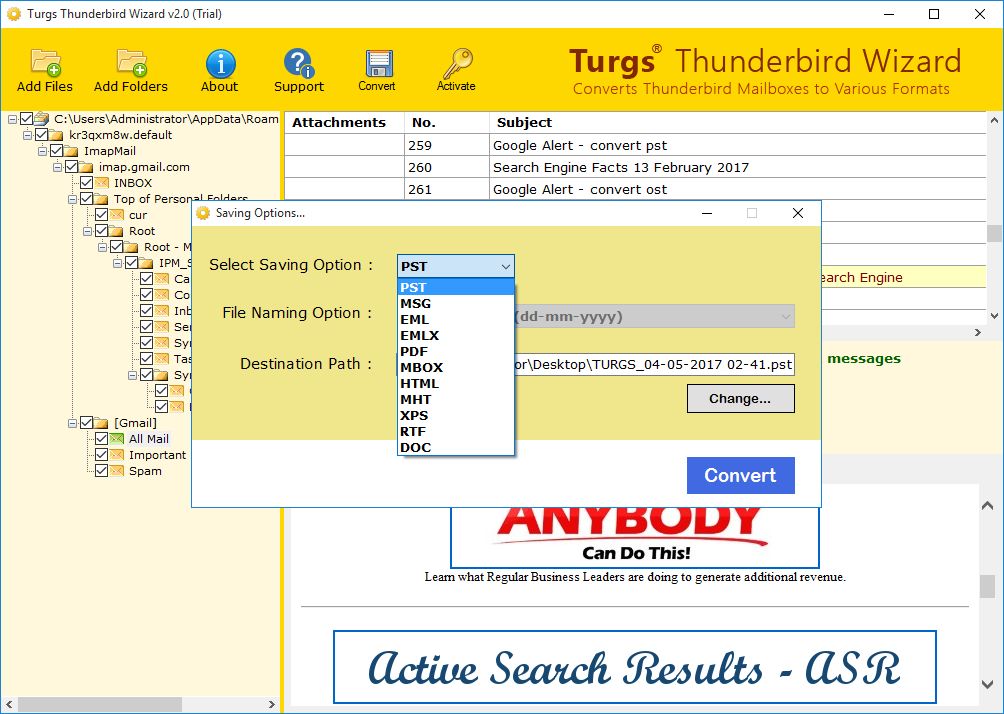Click the cur folder envelope icon

pos(117,215)
